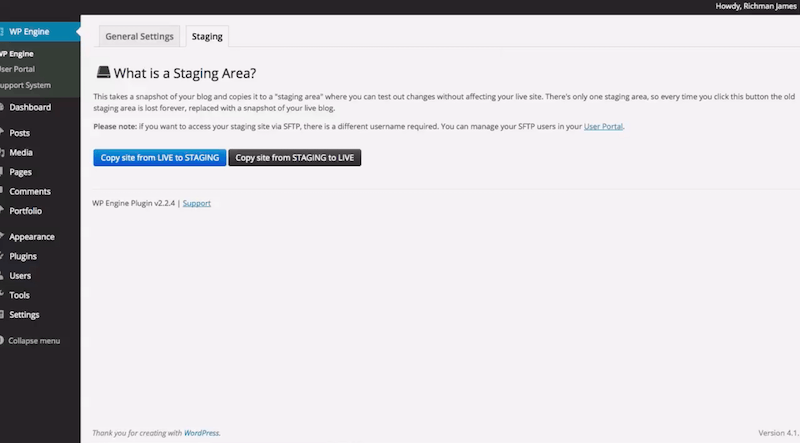Click the Version number in footer
Image resolution: width=800 pixels, height=443 pixels.
pyautogui.click(x=779, y=433)
